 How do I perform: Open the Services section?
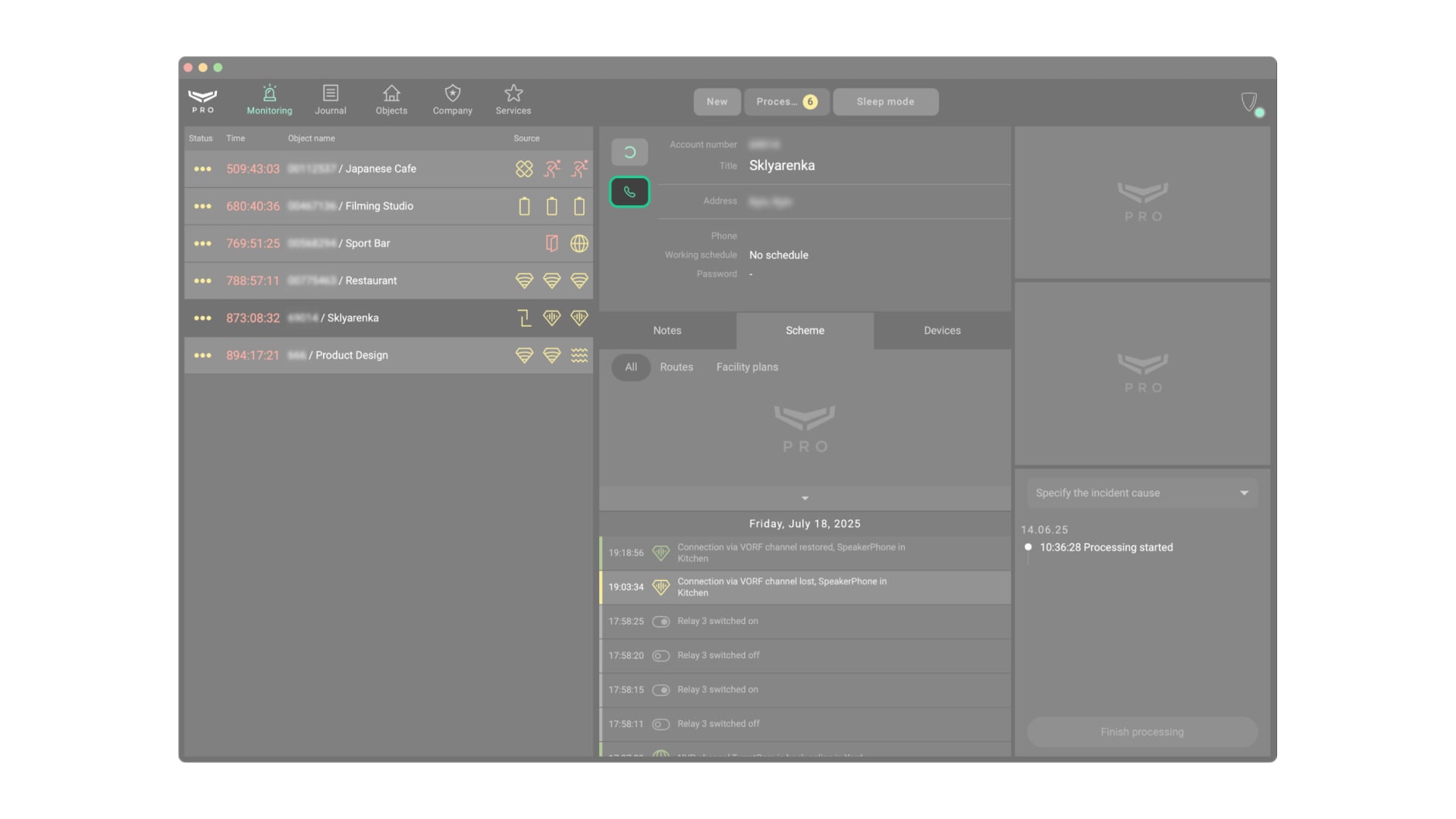[513, 100]
